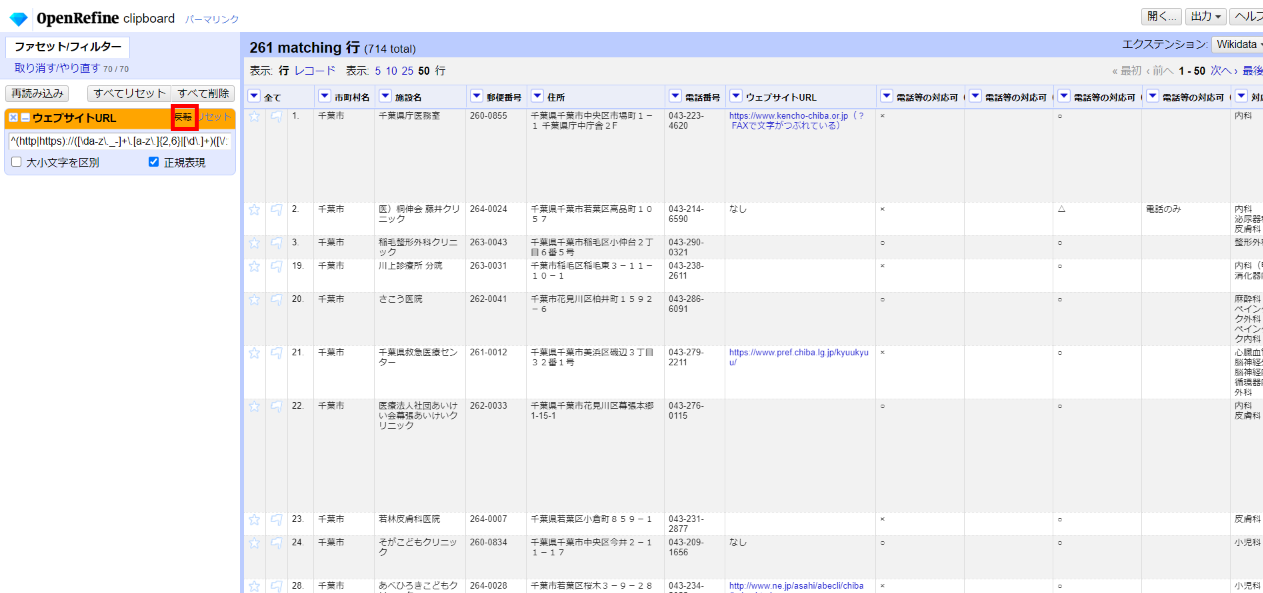Flag row 23 若林皮膚科医院
The image size is (1263, 593).
point(277,520)
